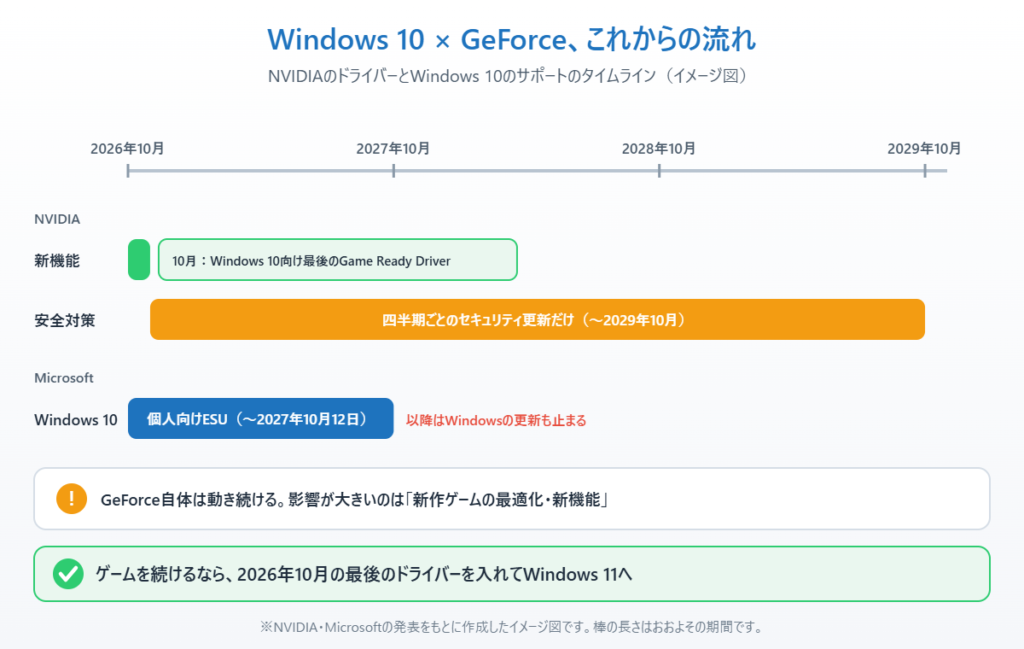Click the green checkmark icon
1024x649 pixels.
68,574
